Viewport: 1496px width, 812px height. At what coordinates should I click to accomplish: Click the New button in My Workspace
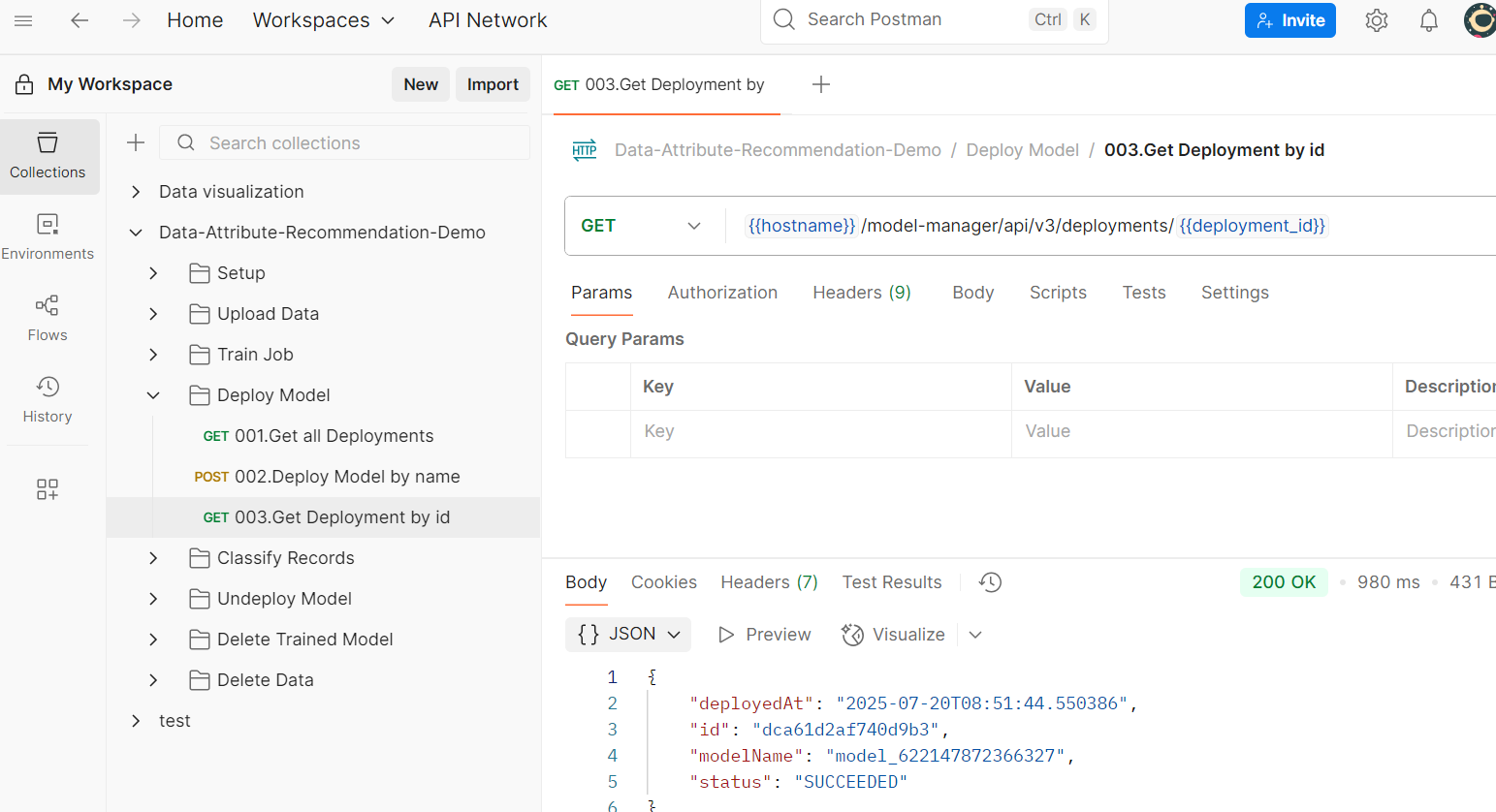coord(421,84)
